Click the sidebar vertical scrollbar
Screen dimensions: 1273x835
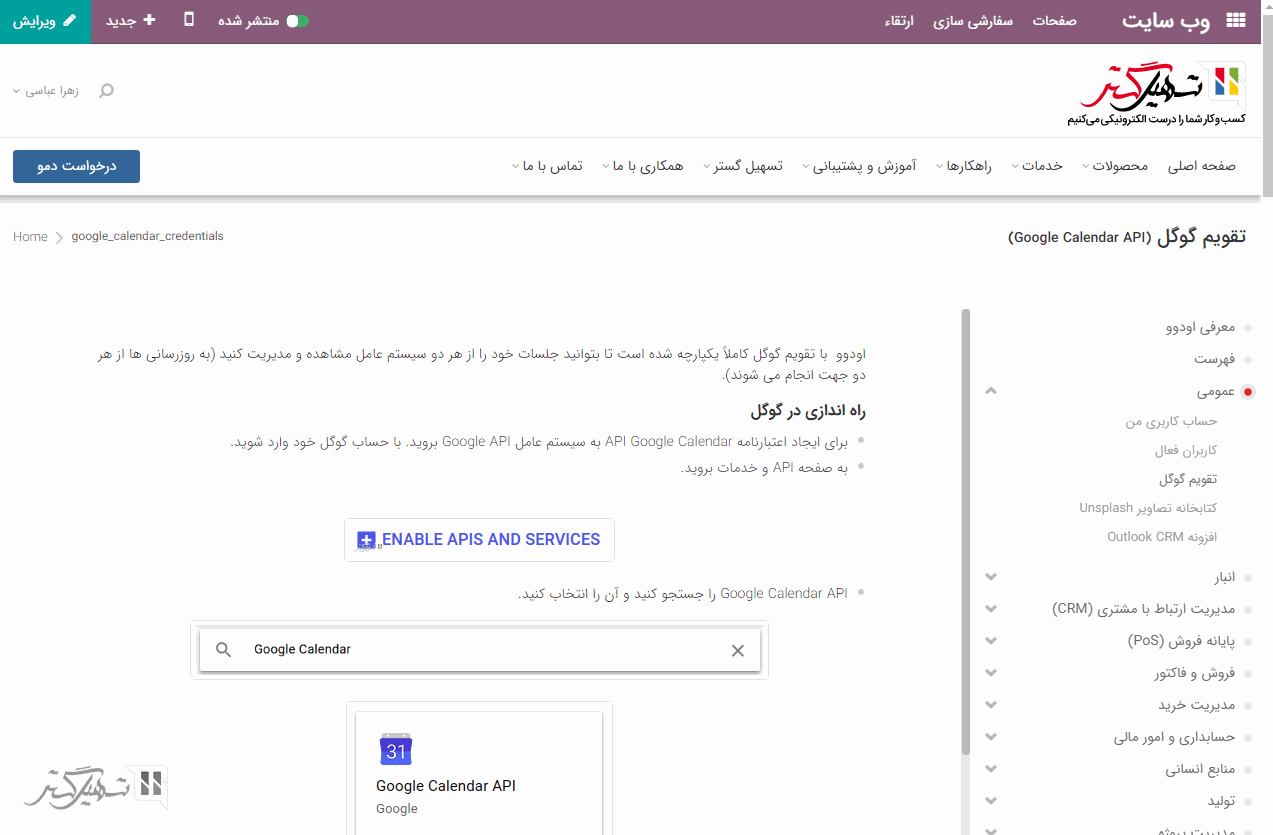pyautogui.click(x=966, y=530)
